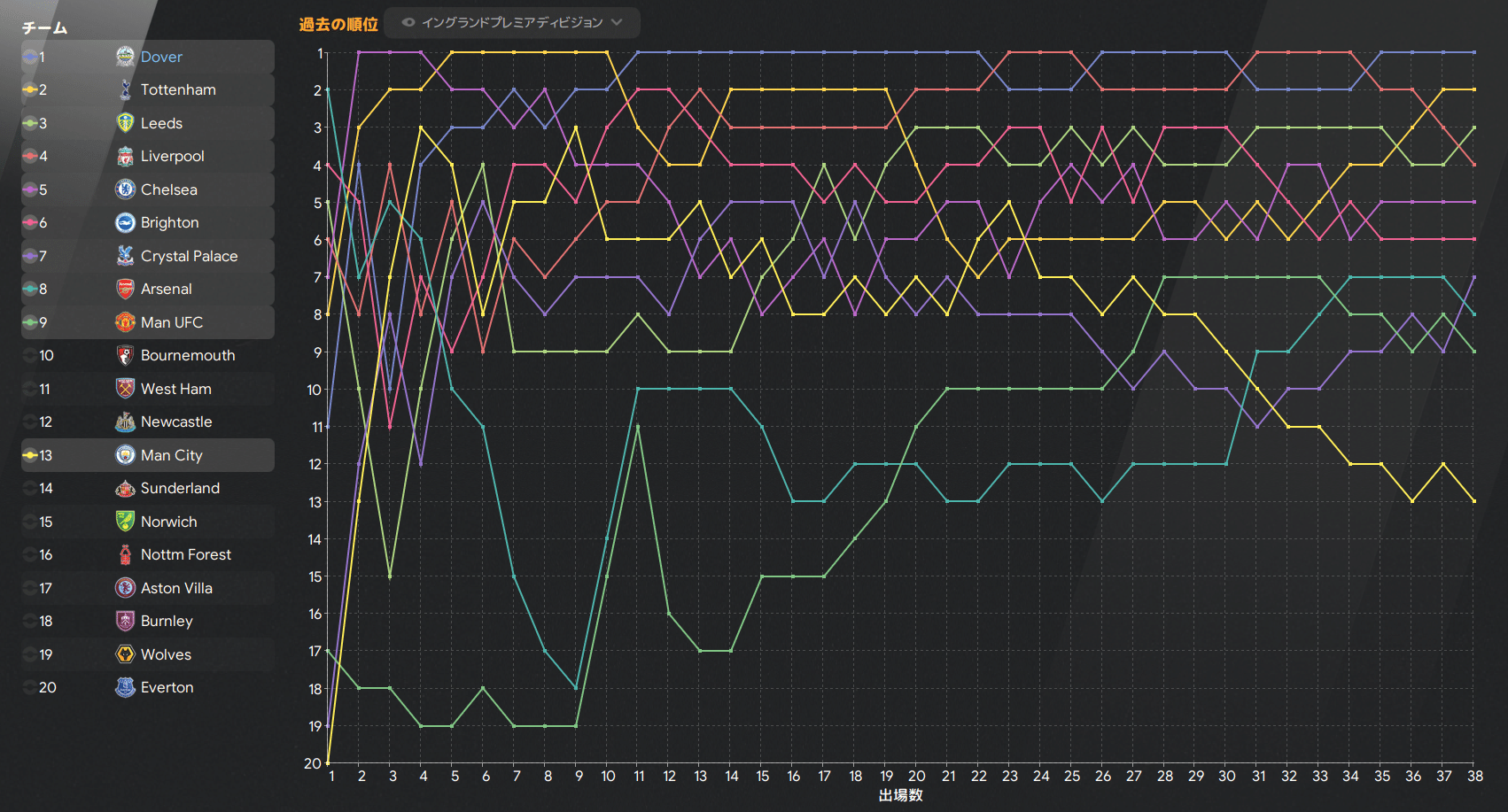Toggle the yellow line marker at rank 2

tap(30, 89)
